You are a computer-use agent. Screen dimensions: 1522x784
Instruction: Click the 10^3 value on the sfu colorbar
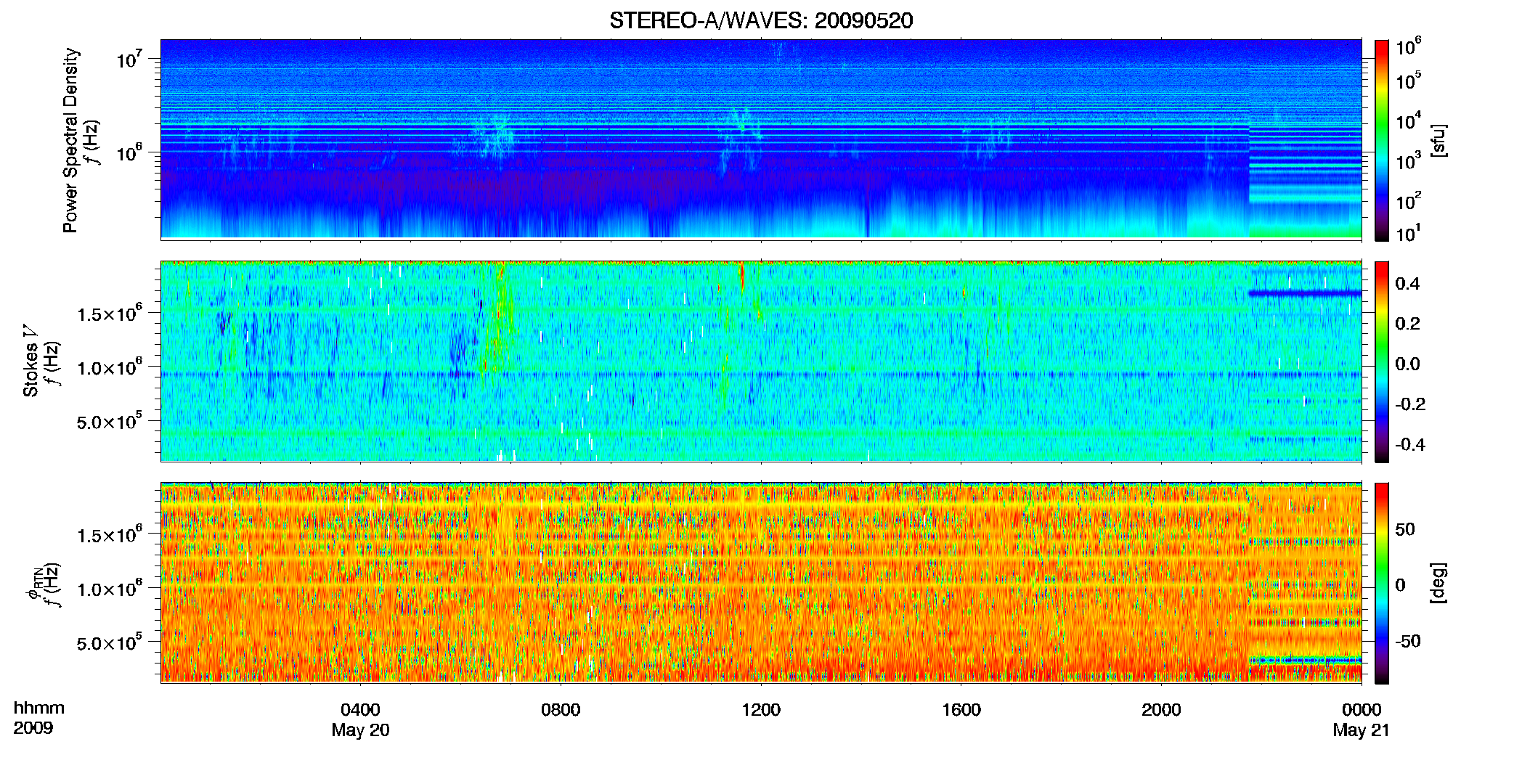pos(1409,160)
